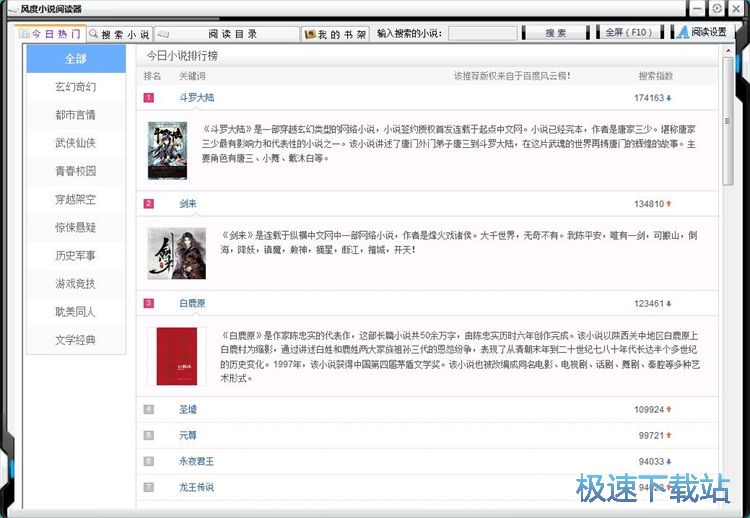
Task: Select the 都市言情 category
Action: [76, 115]
